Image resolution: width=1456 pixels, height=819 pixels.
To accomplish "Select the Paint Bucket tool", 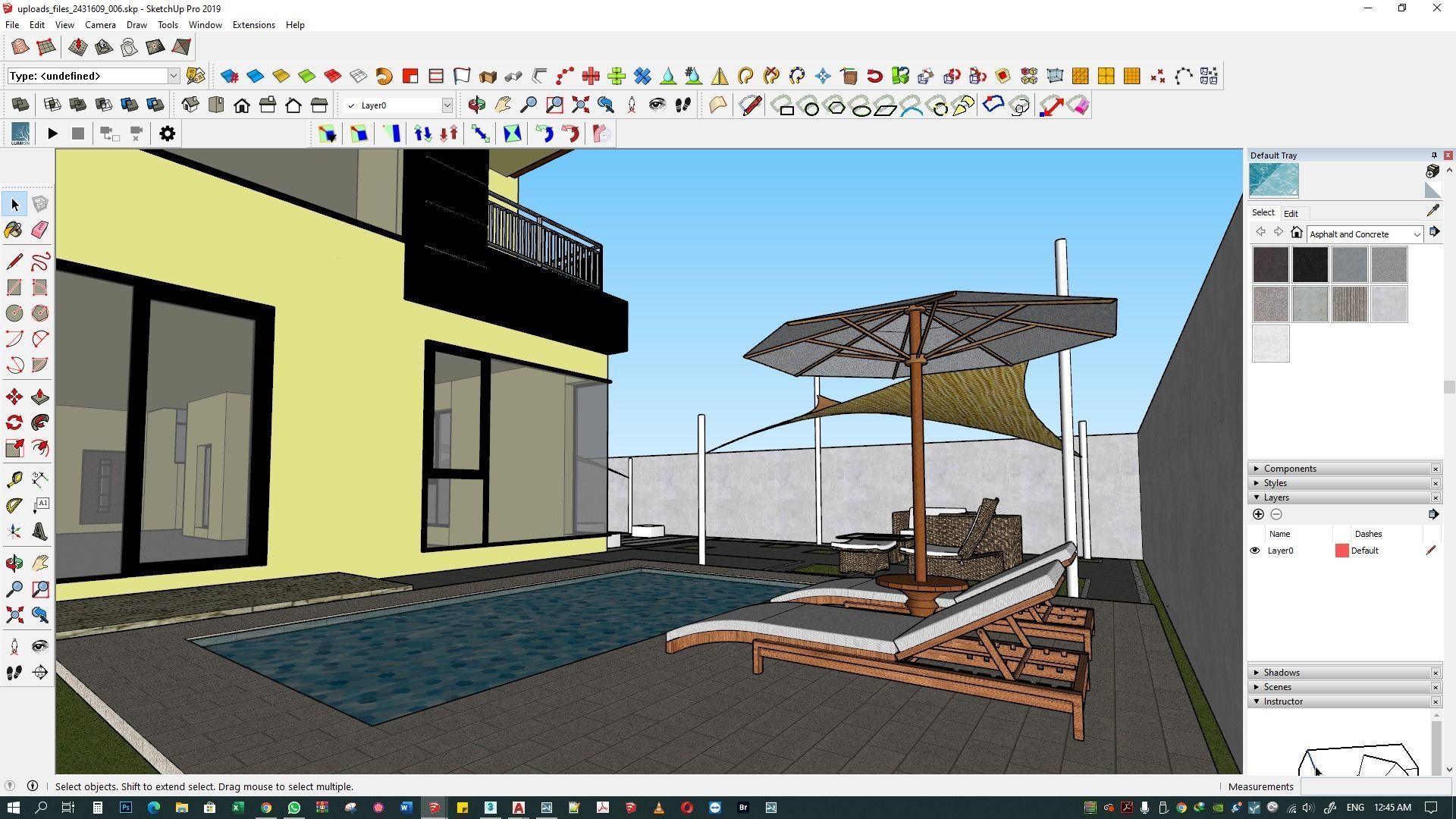I will [14, 230].
